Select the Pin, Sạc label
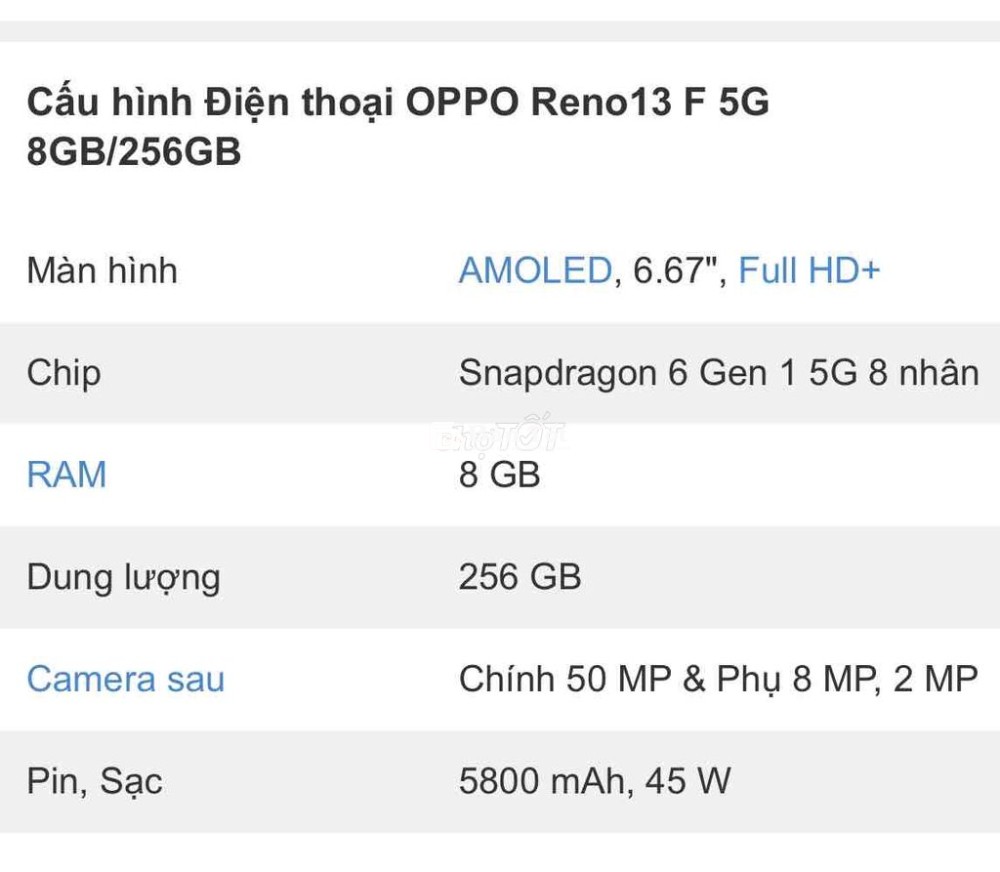The height and width of the screenshot is (872, 1000). pyautogui.click(x=94, y=782)
